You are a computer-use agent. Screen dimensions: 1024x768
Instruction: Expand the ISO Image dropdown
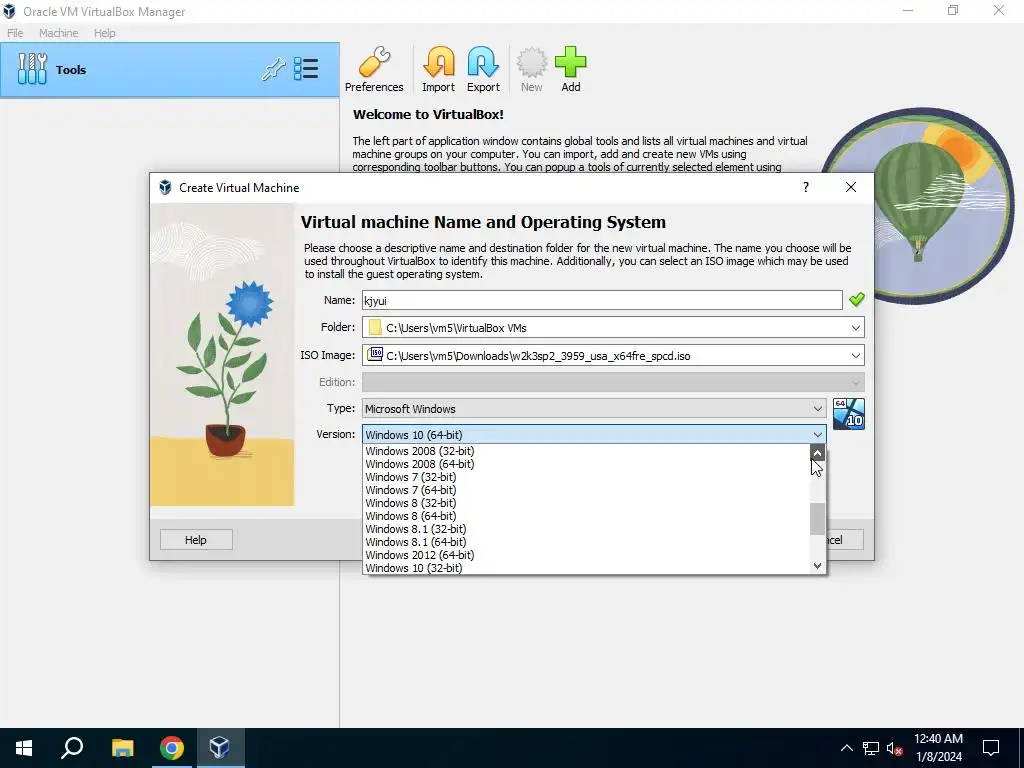coord(856,356)
